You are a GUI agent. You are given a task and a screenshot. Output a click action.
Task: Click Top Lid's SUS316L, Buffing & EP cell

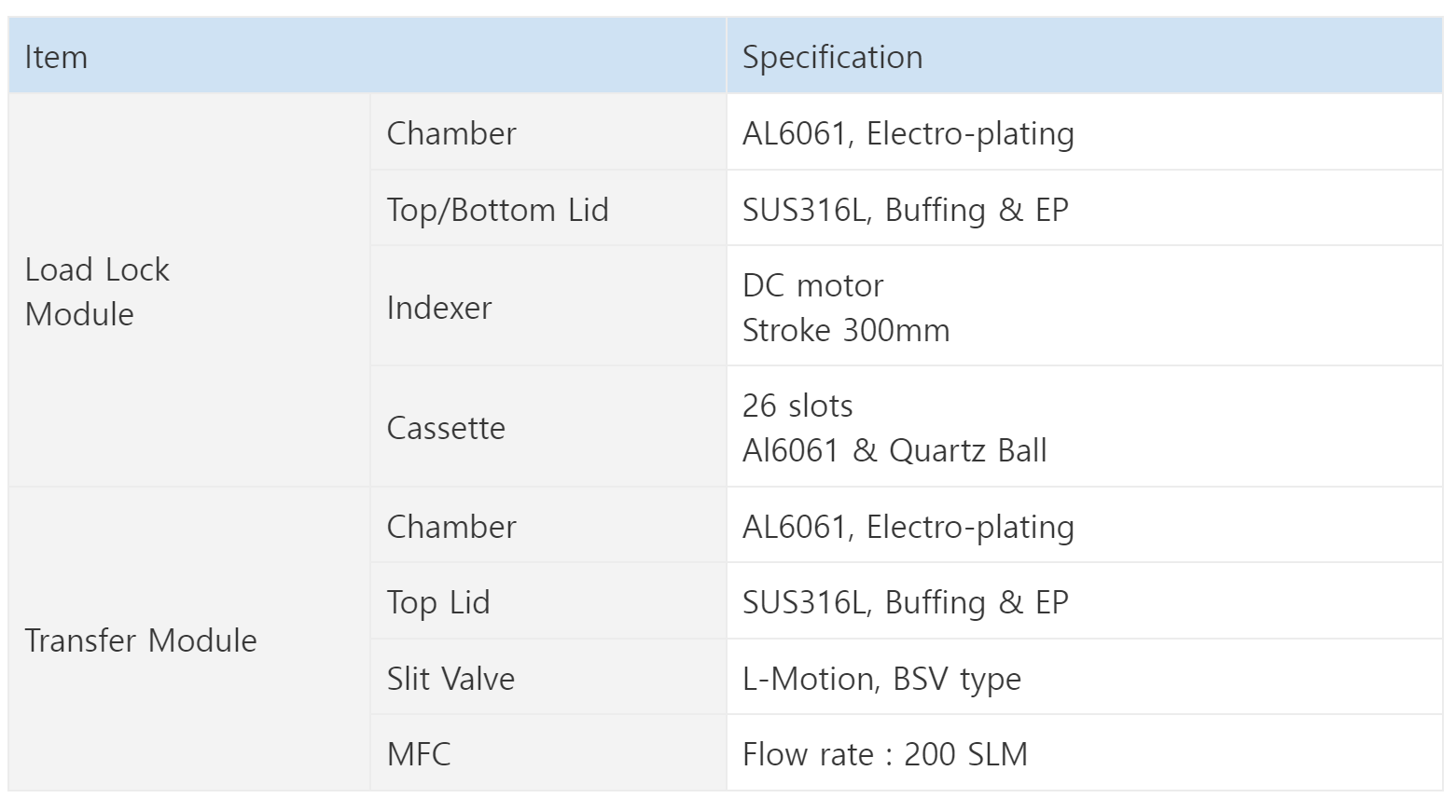[1084, 601]
